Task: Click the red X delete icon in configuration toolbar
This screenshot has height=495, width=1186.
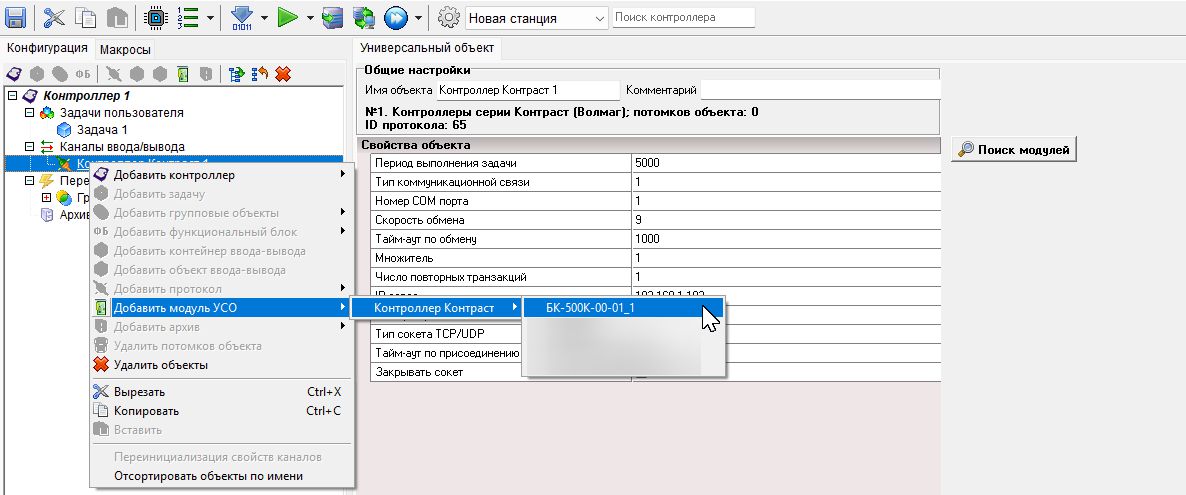Action: (x=283, y=74)
